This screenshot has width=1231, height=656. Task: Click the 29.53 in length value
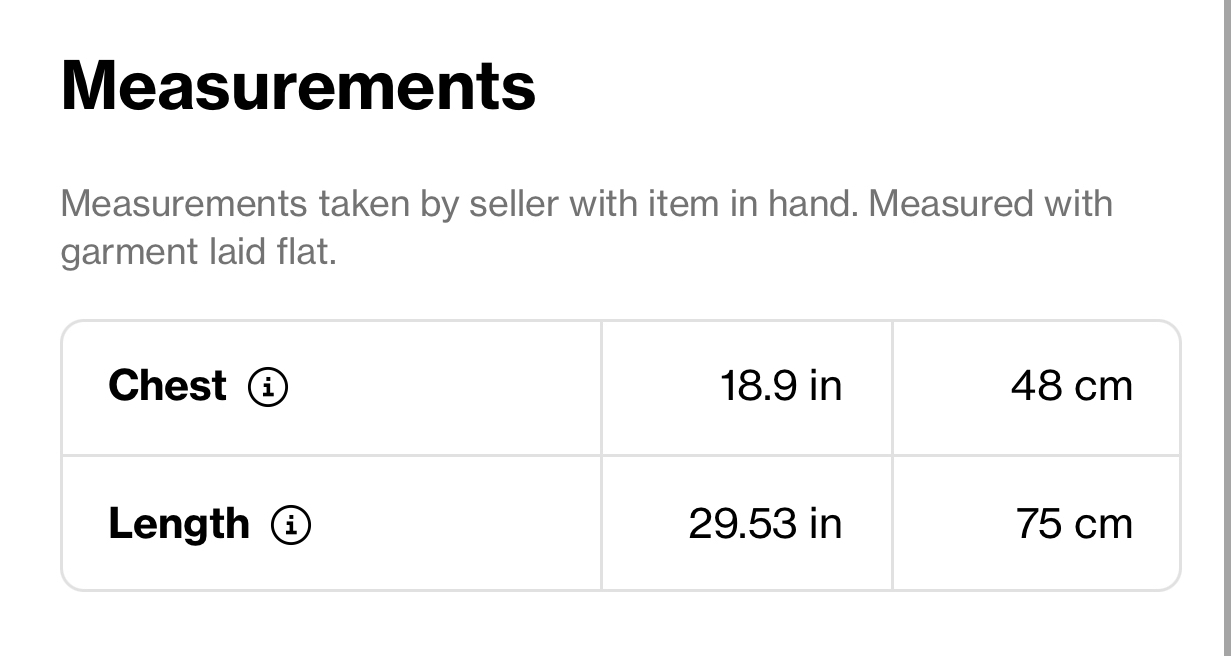(765, 524)
